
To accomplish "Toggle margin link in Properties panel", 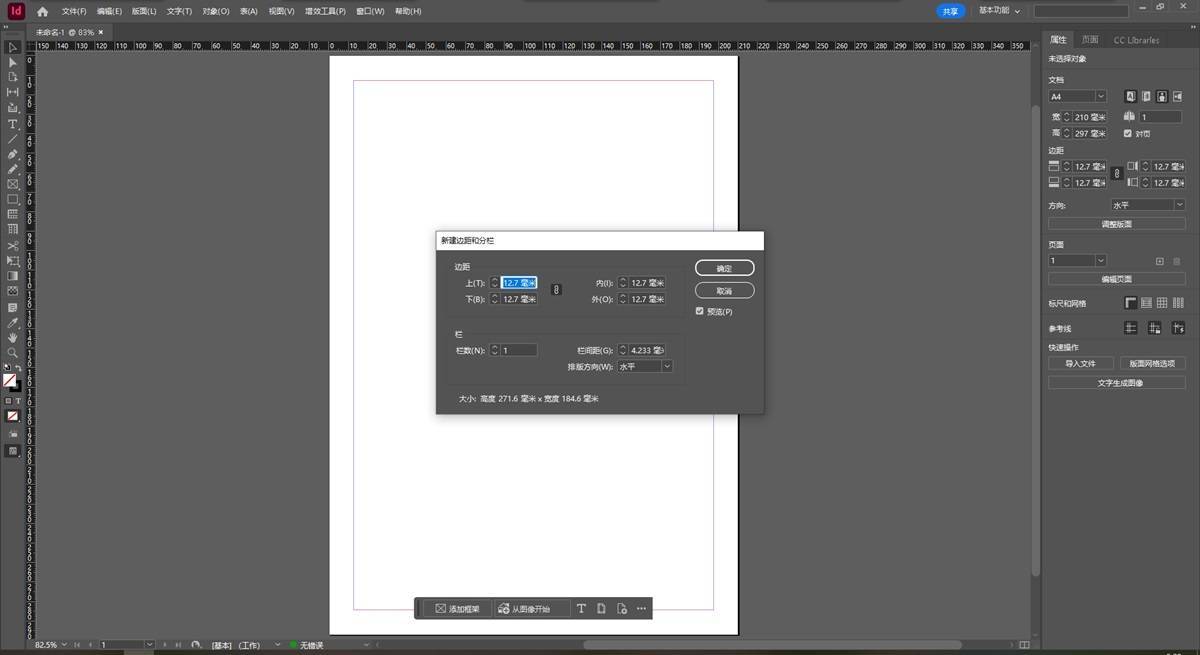I will (1117, 174).
